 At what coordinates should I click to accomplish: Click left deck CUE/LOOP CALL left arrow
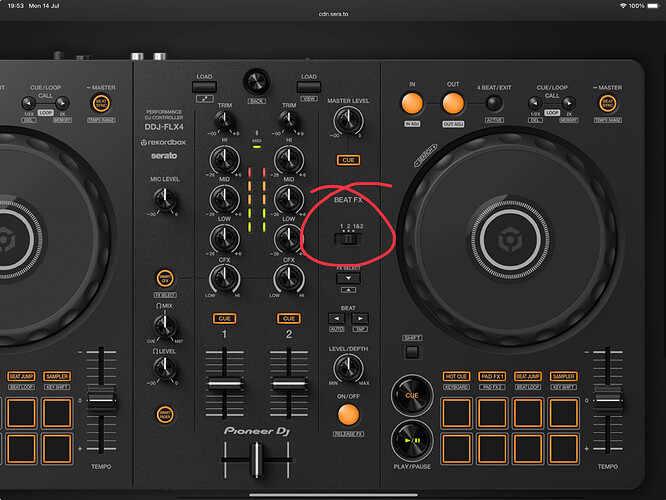click(28, 103)
